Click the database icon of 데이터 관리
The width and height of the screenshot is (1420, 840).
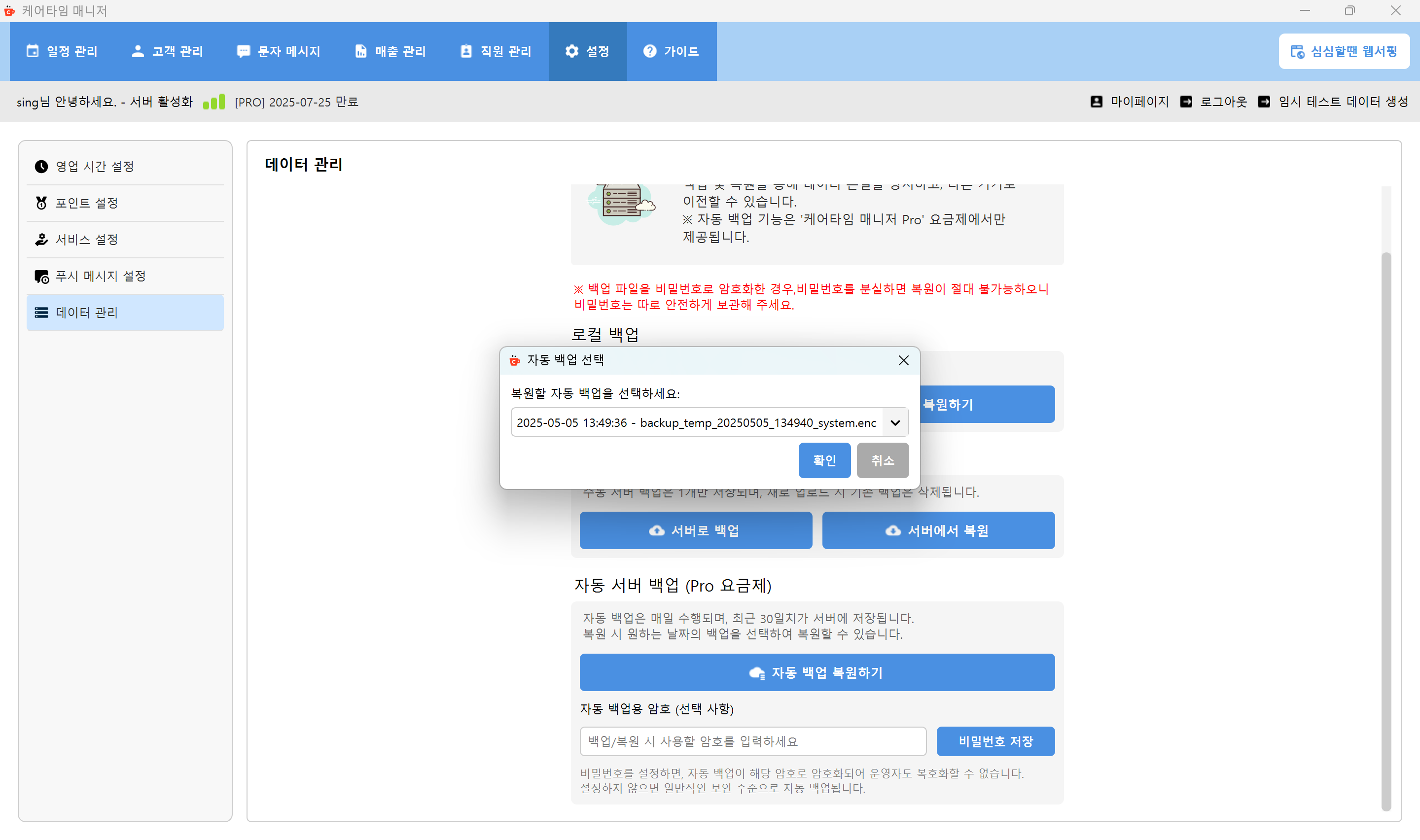coord(41,313)
